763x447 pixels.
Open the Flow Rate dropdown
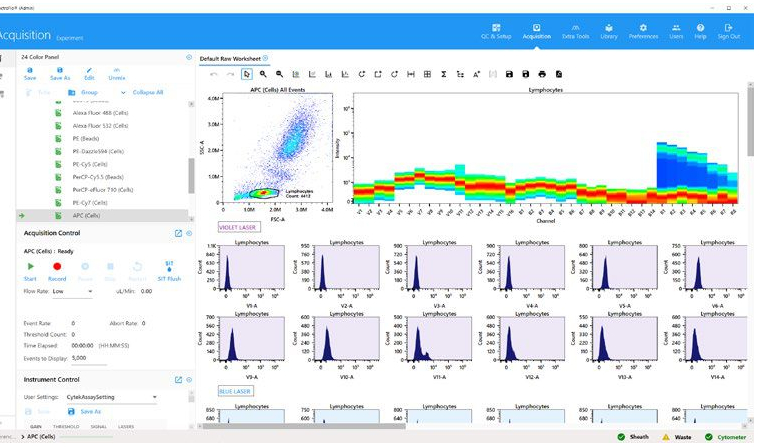[x=90, y=292]
